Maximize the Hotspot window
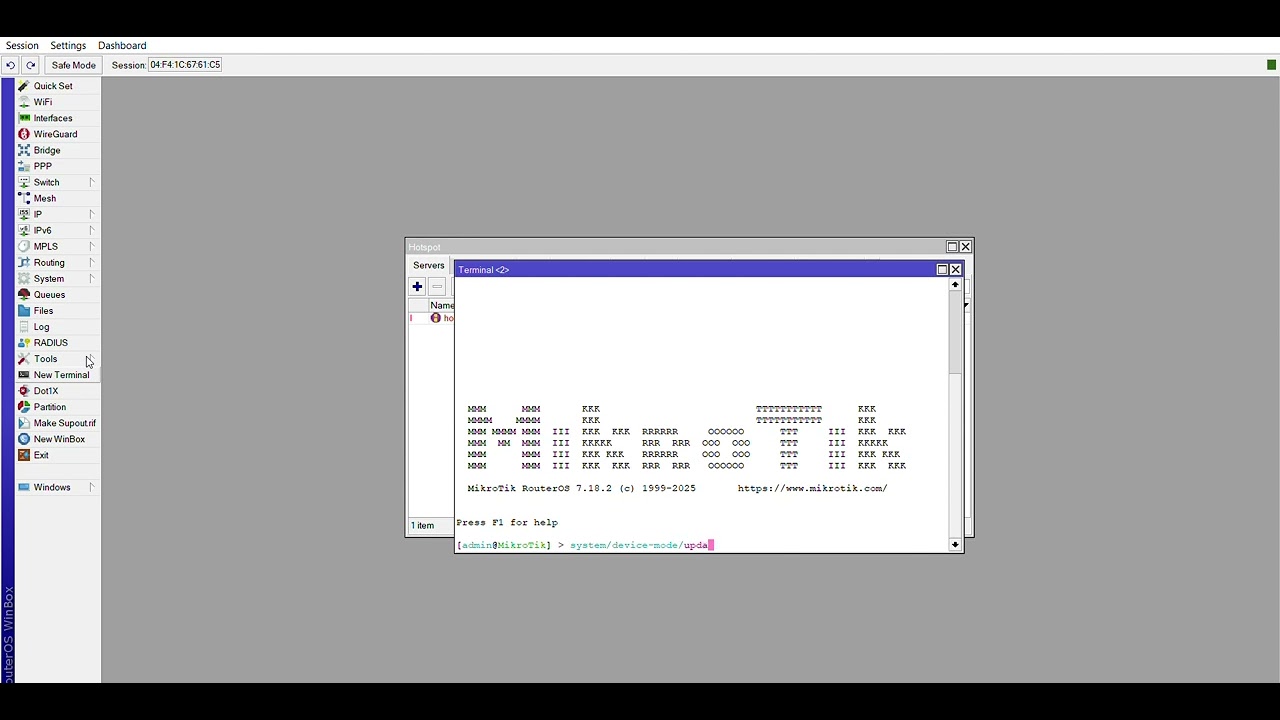Image resolution: width=1280 pixels, height=720 pixels. click(x=953, y=247)
